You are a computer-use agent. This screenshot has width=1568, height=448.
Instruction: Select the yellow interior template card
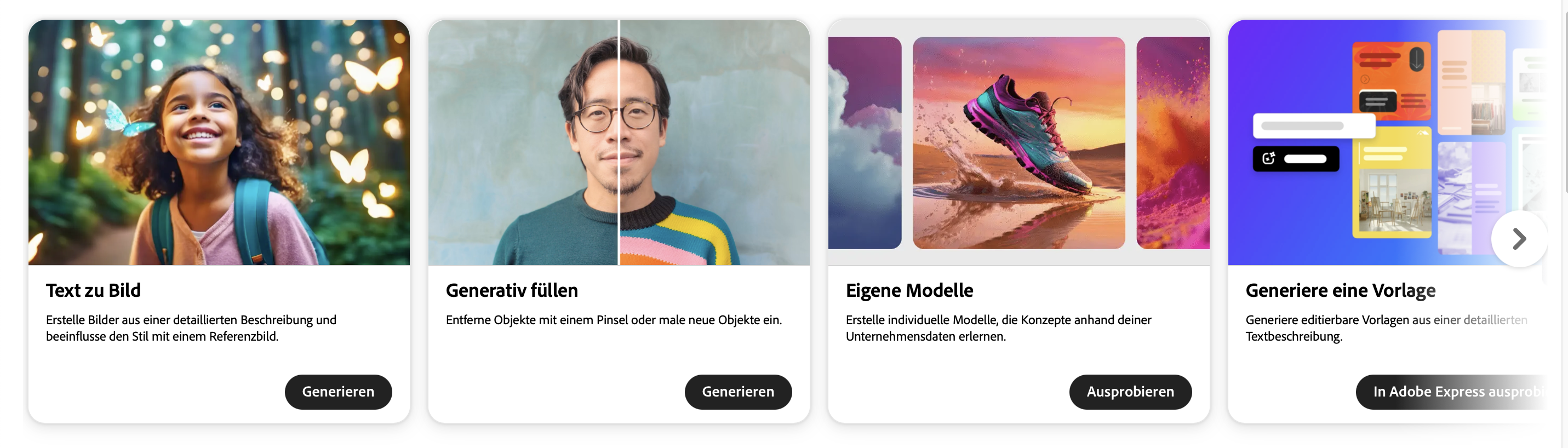coord(1392,181)
